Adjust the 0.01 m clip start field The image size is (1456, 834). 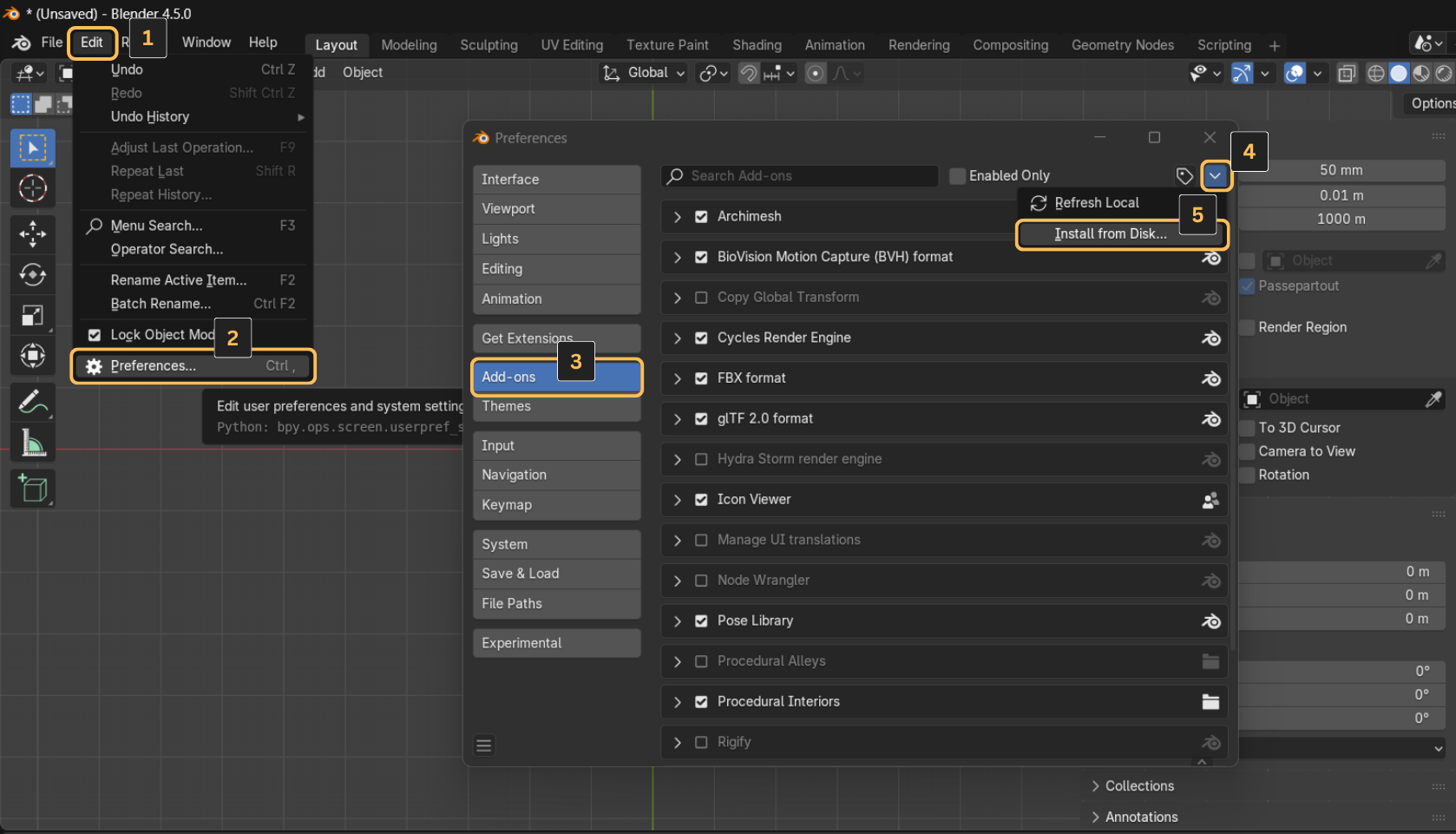coord(1341,196)
